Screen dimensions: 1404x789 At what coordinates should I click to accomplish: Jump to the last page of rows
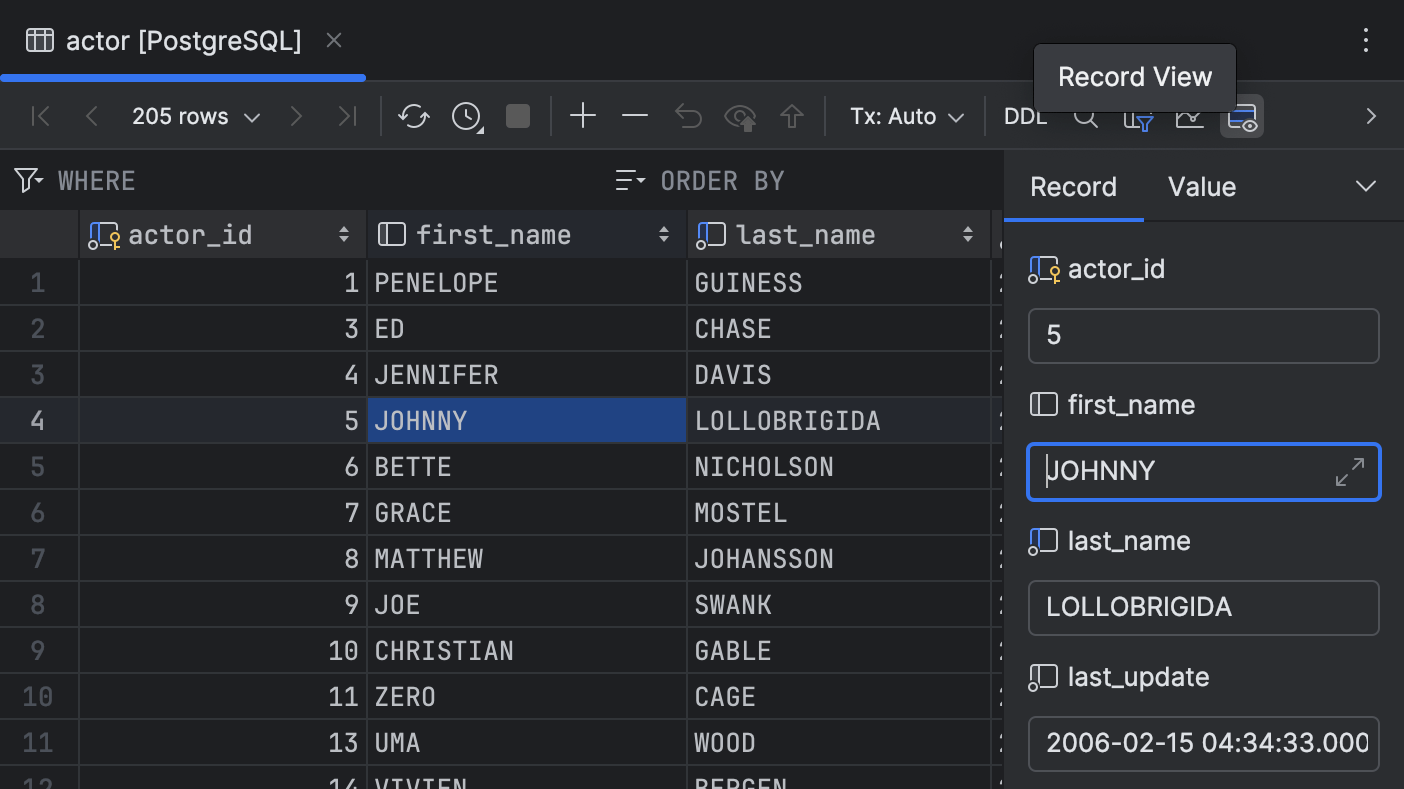pyautogui.click(x=347, y=116)
